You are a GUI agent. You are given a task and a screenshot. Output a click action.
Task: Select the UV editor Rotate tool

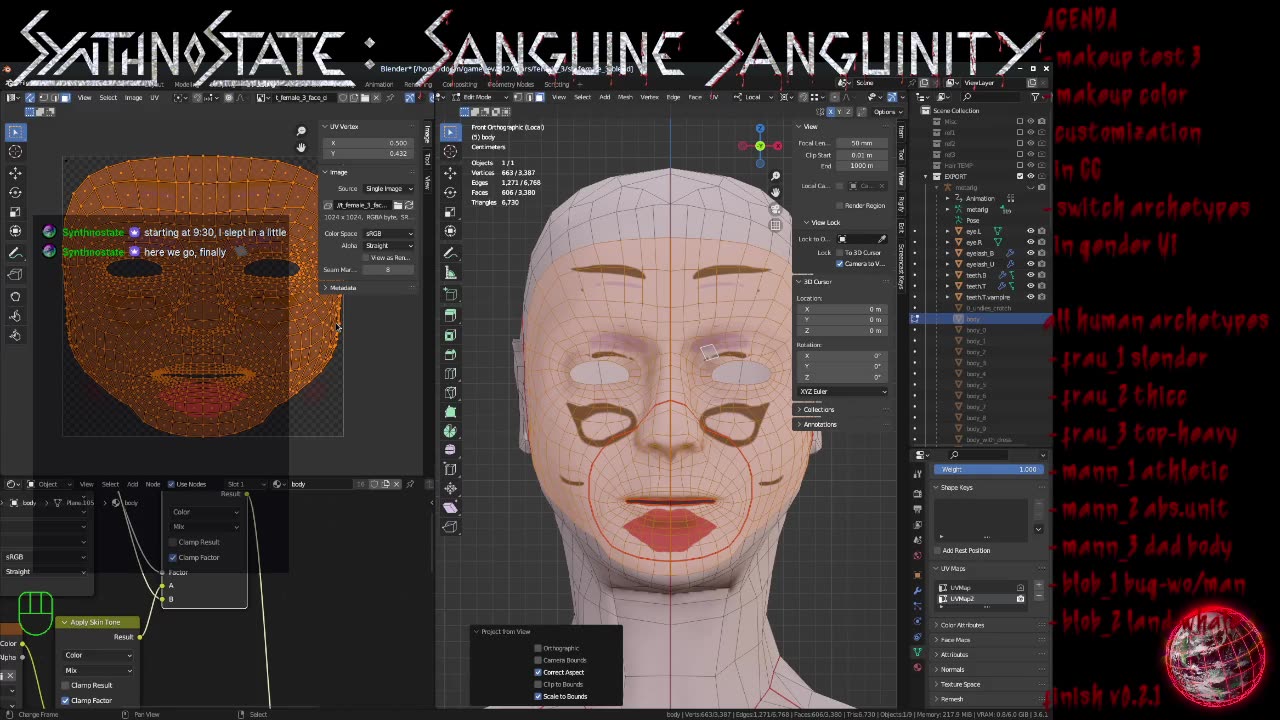pos(15,192)
